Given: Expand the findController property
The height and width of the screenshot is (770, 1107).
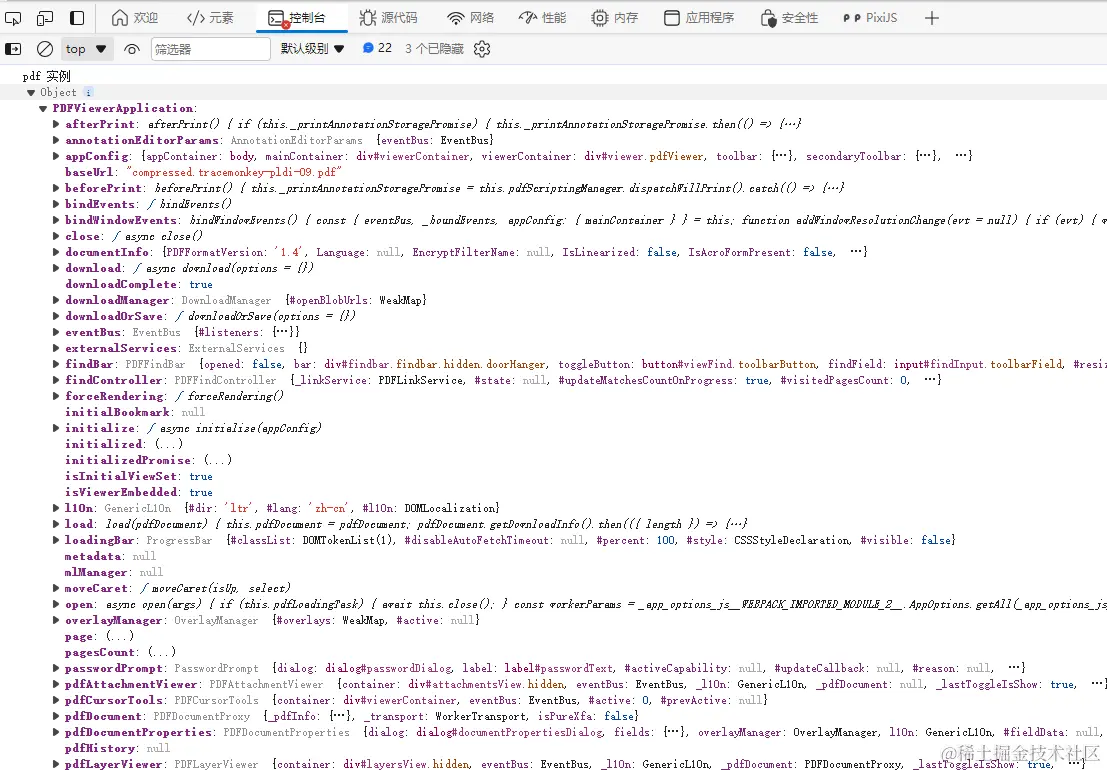Looking at the screenshot, I should [56, 380].
